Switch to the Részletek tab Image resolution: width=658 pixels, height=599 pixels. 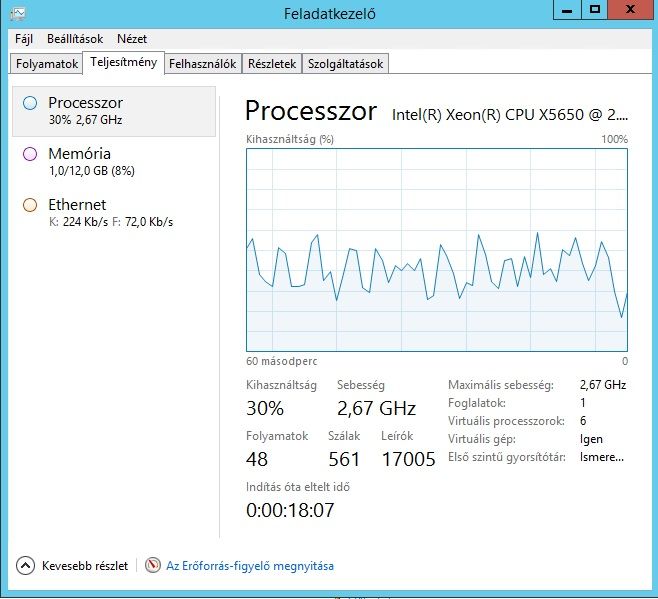[272, 64]
